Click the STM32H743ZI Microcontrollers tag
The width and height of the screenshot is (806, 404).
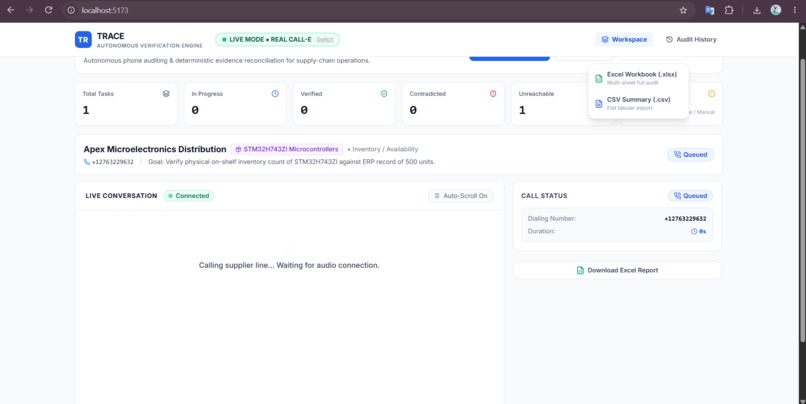[x=287, y=149]
